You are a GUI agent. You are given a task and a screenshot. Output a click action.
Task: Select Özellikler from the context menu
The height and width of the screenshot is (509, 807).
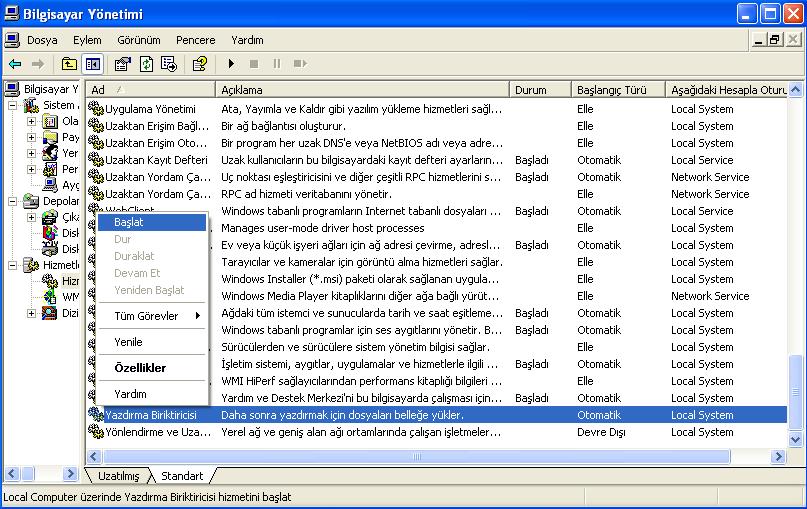[140, 368]
